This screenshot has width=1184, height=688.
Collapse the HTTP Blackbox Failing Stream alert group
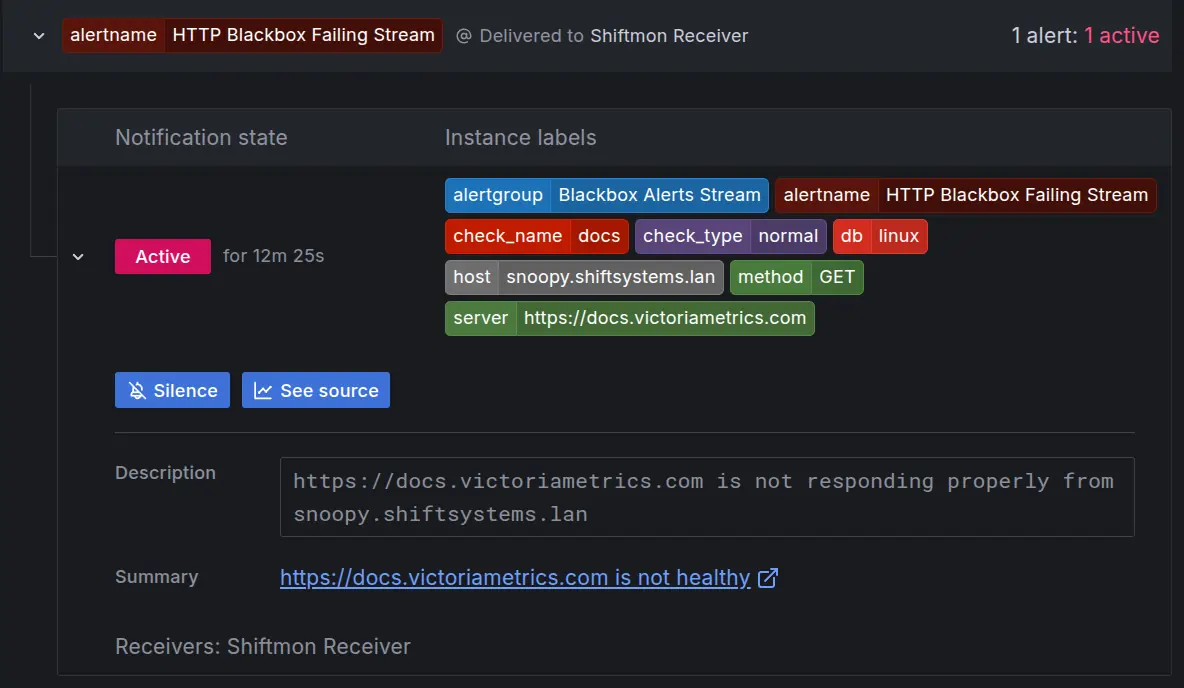[39, 35]
